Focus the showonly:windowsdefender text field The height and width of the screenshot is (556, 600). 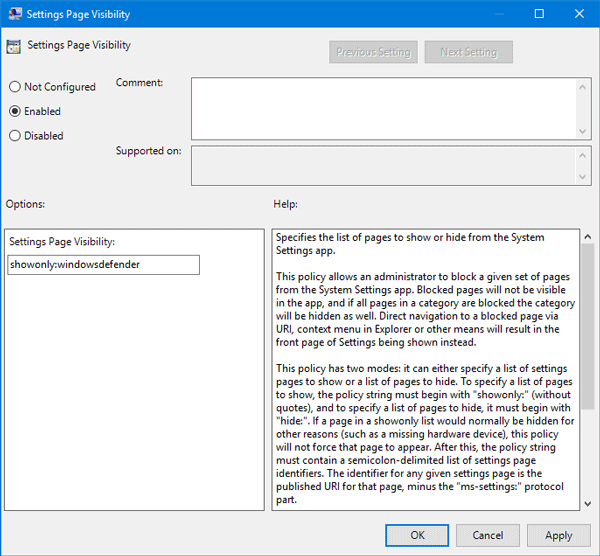point(102,265)
